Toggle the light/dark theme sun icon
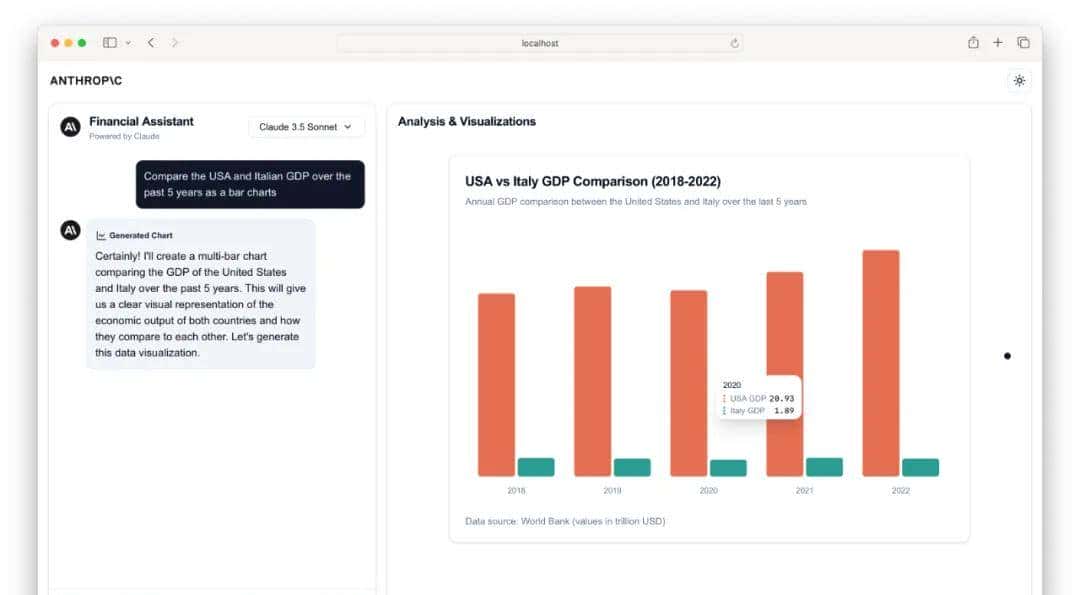This screenshot has width=1080, height=595. pos(1019,81)
